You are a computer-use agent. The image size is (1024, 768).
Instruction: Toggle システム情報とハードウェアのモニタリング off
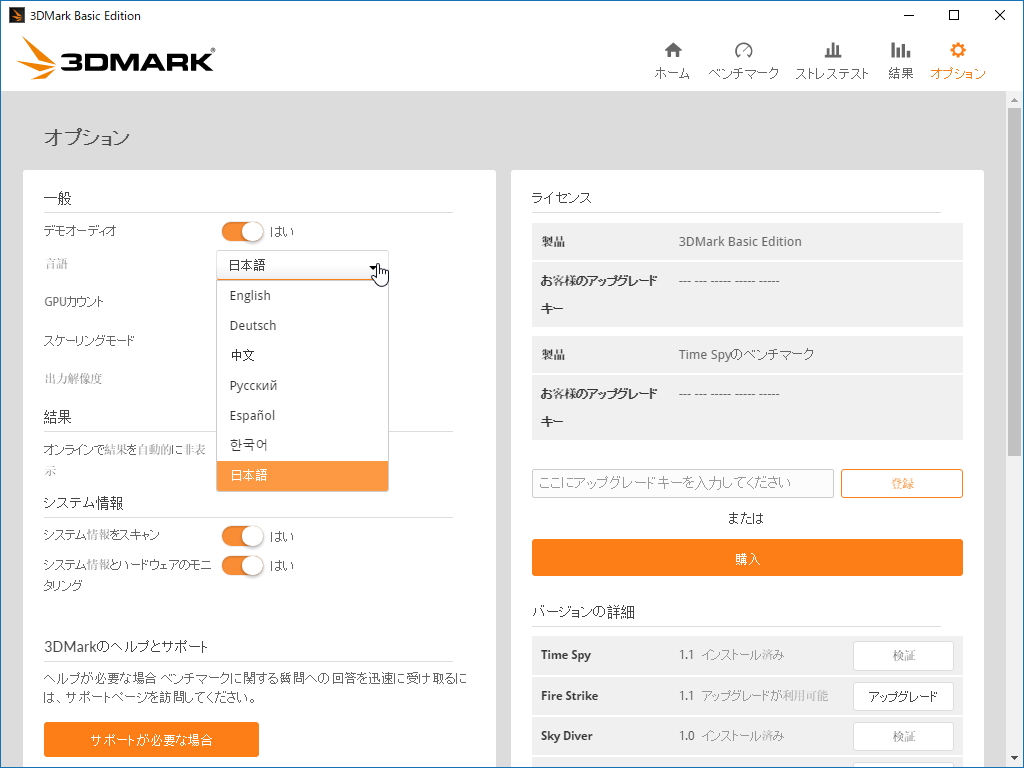pyautogui.click(x=241, y=565)
